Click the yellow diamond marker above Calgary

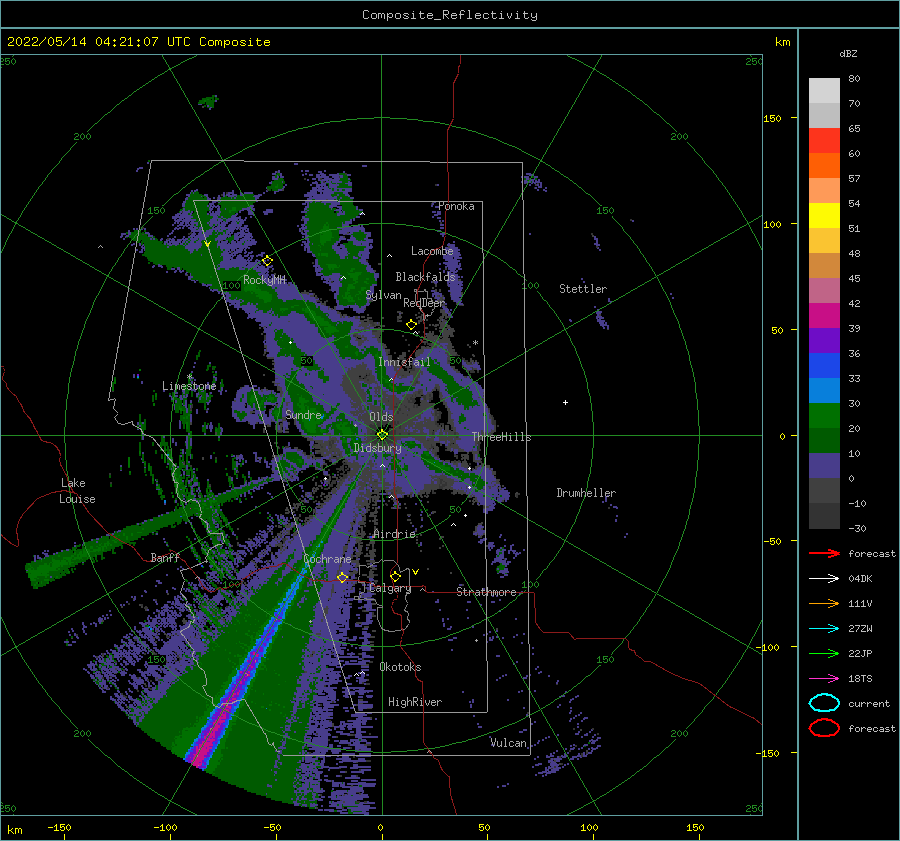coord(395,576)
